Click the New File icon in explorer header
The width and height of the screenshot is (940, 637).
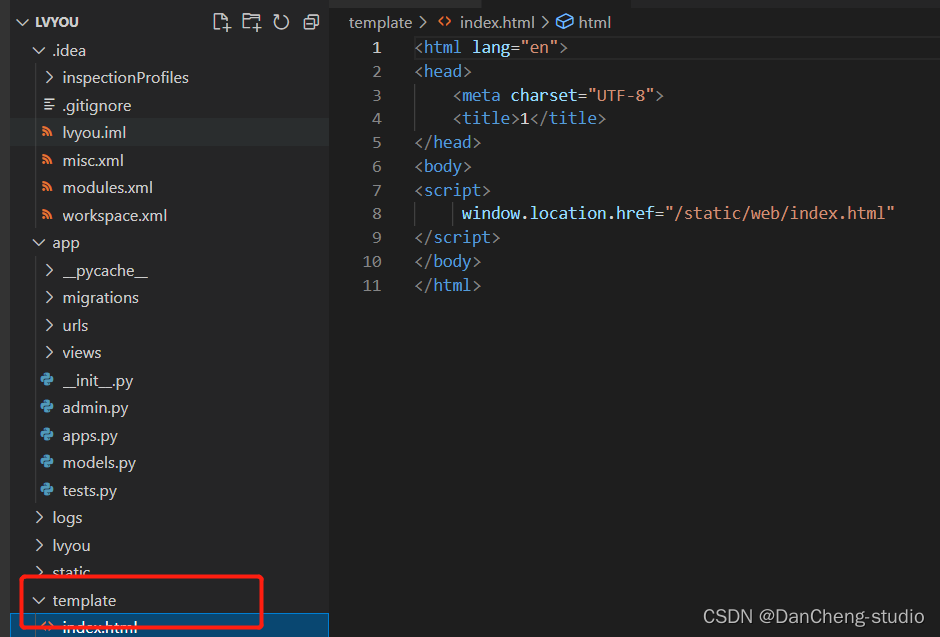coord(222,22)
